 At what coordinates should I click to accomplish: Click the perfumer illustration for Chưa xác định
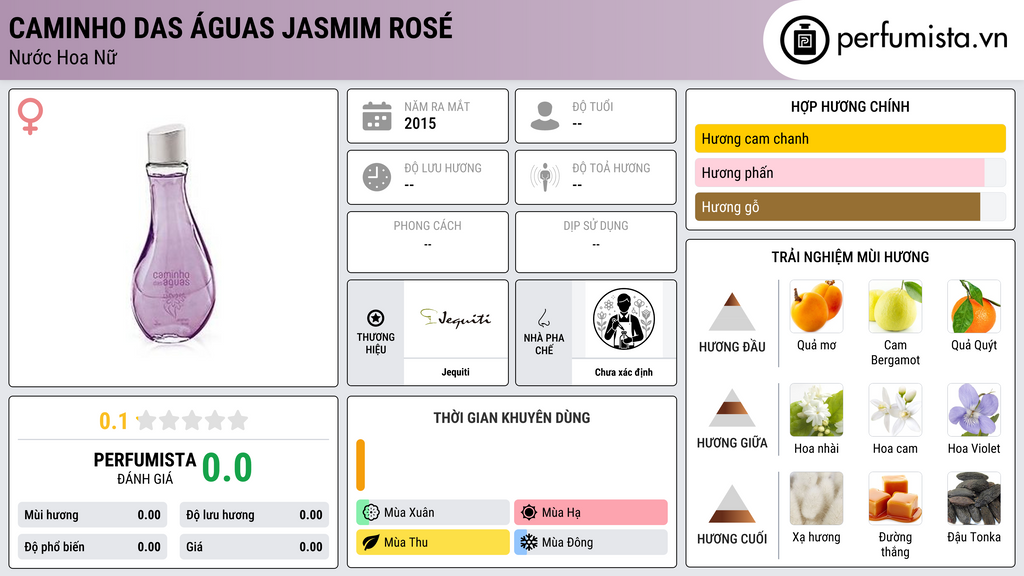click(x=624, y=319)
